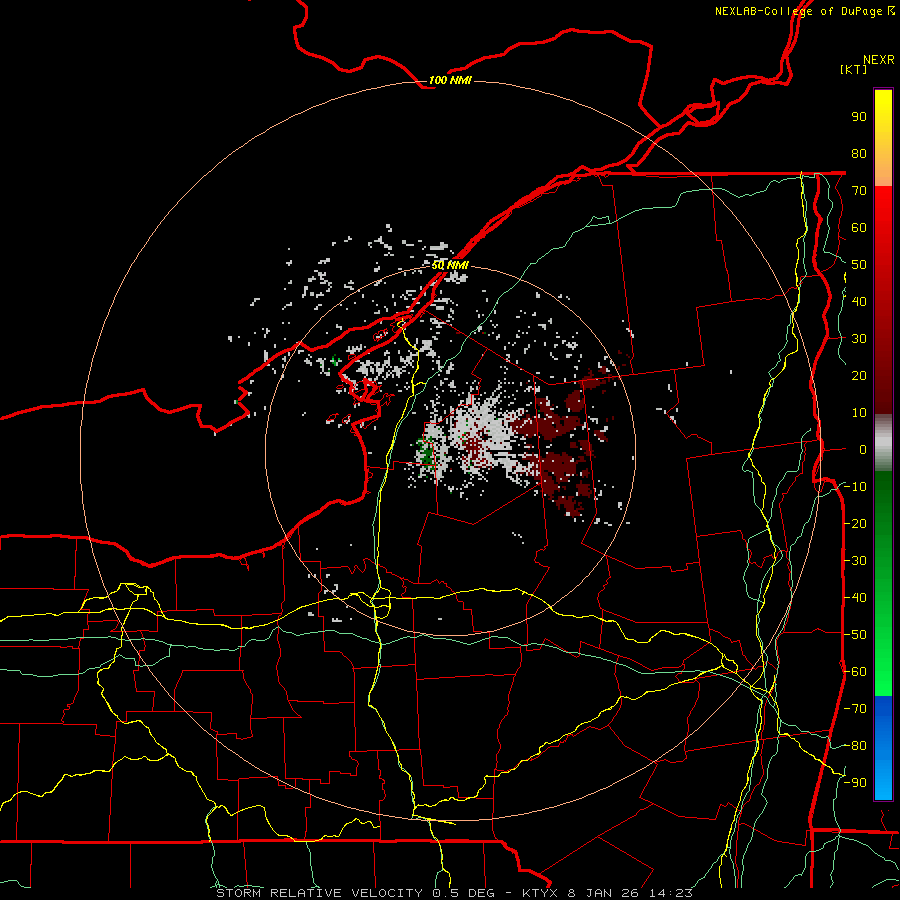Click the 80 value on the velocity scale
This screenshot has width=900, height=900.
(x=859, y=154)
